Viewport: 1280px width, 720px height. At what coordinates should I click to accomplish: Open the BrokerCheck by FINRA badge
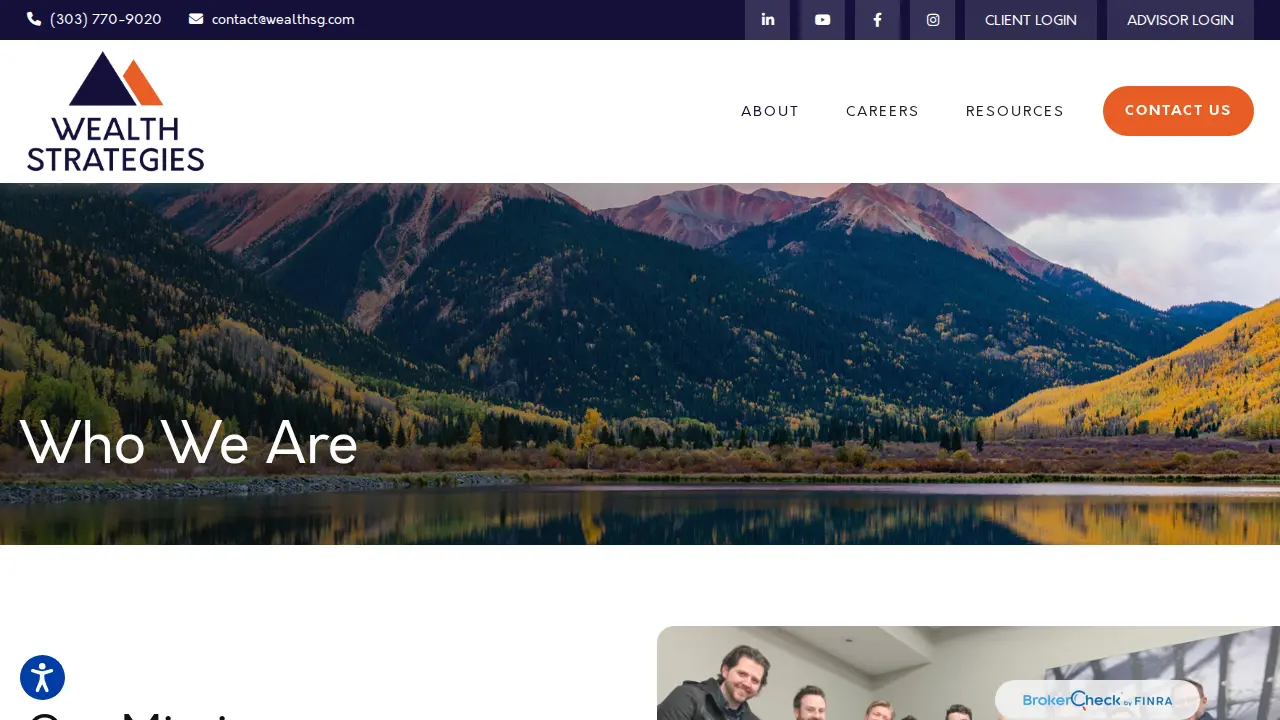click(1097, 700)
